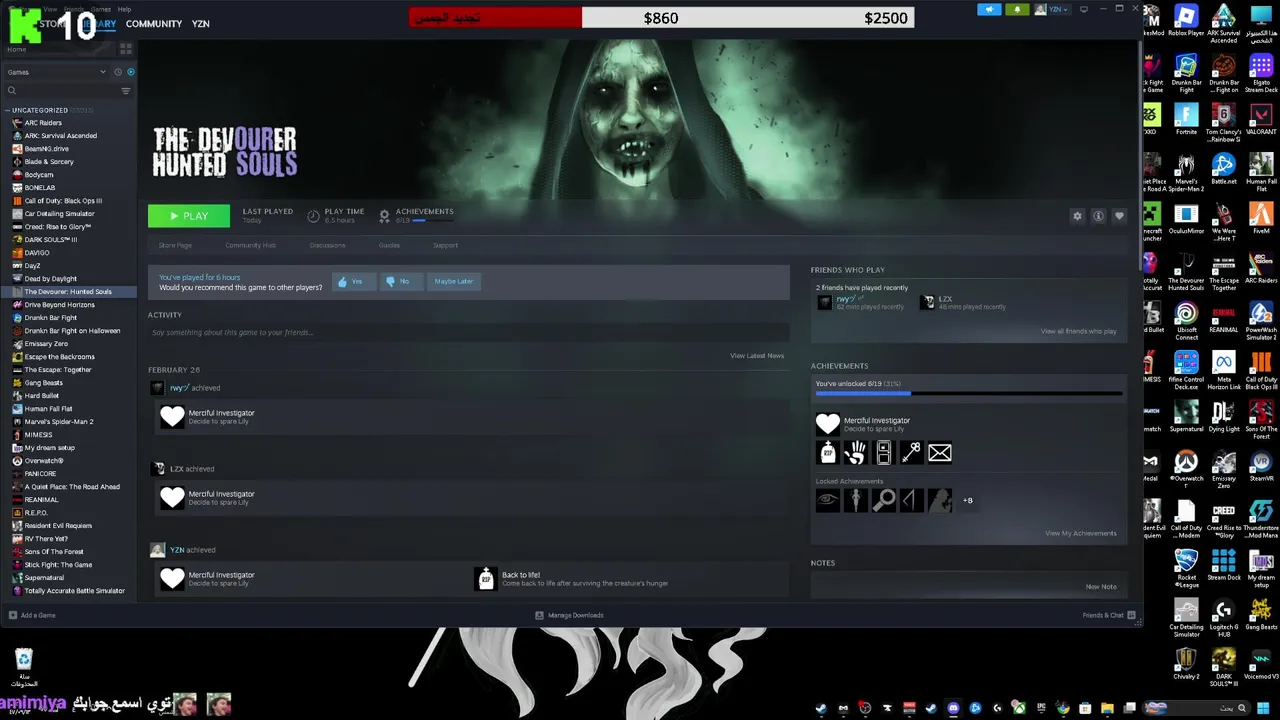Click the Merciful Investigator heart icon in Achievements panel
The height and width of the screenshot is (720, 1280).
click(x=827, y=424)
